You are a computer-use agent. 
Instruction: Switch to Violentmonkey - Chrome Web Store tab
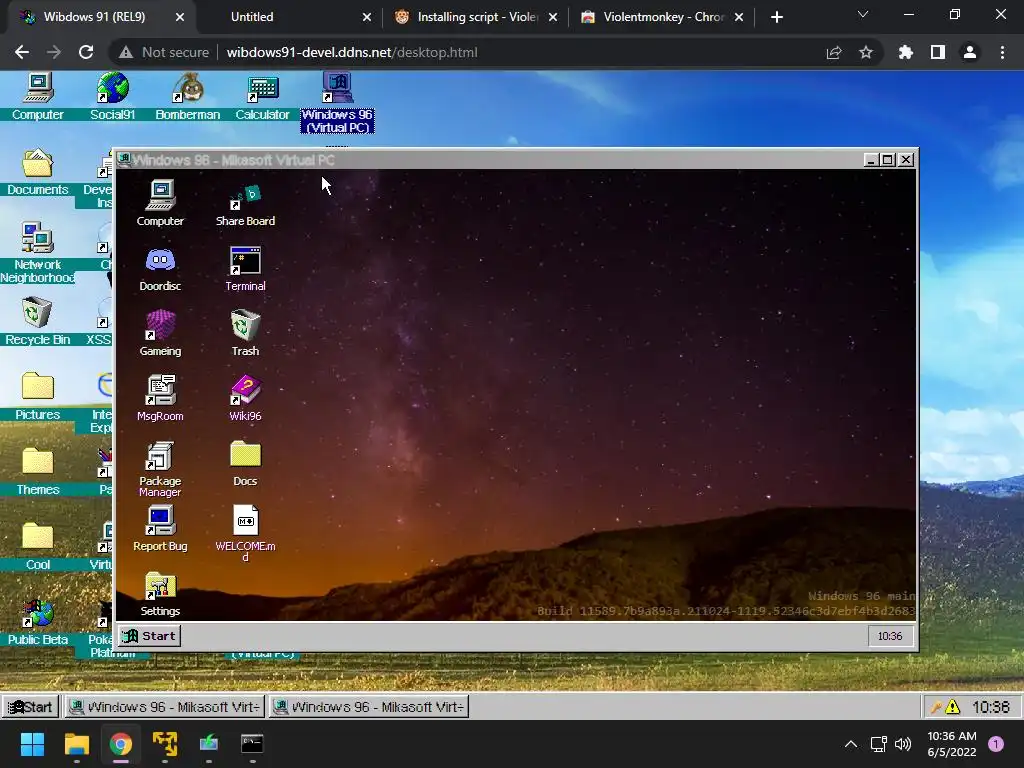point(664,17)
